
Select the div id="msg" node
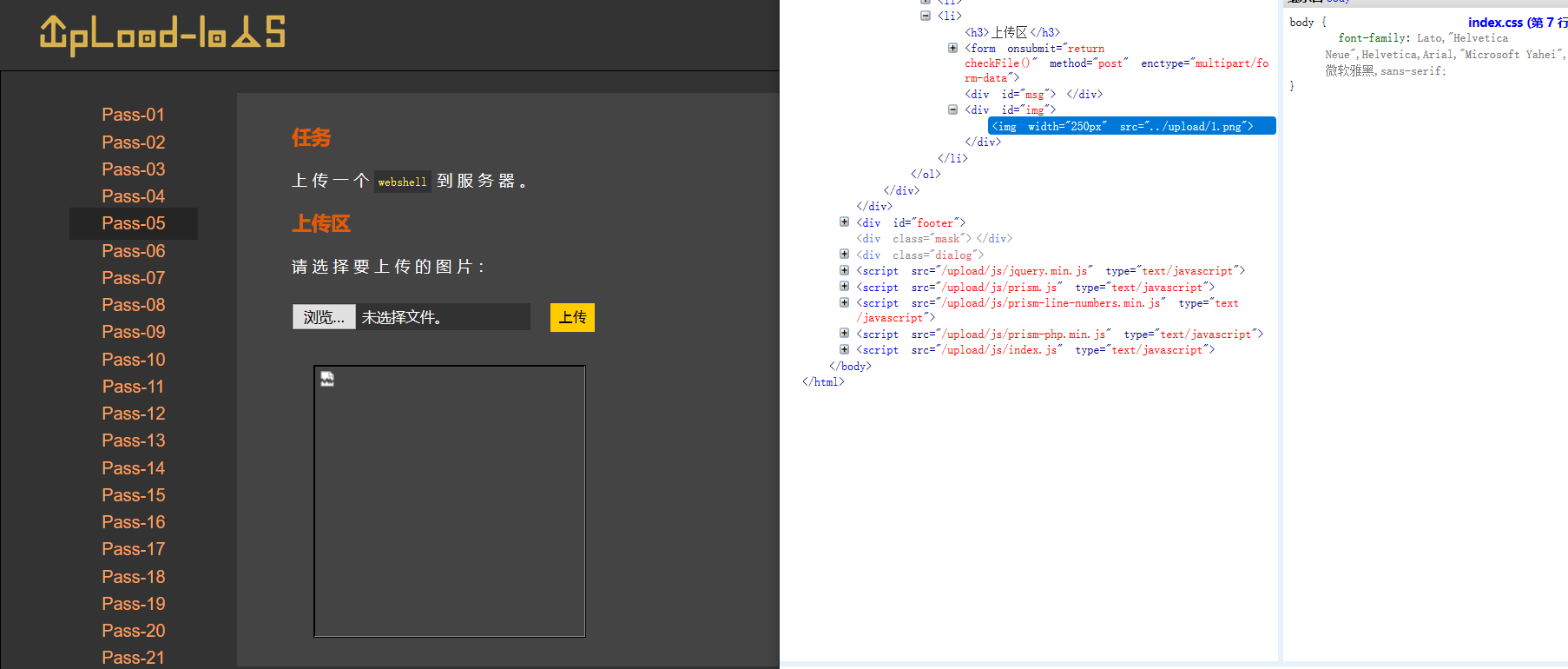tap(1033, 94)
